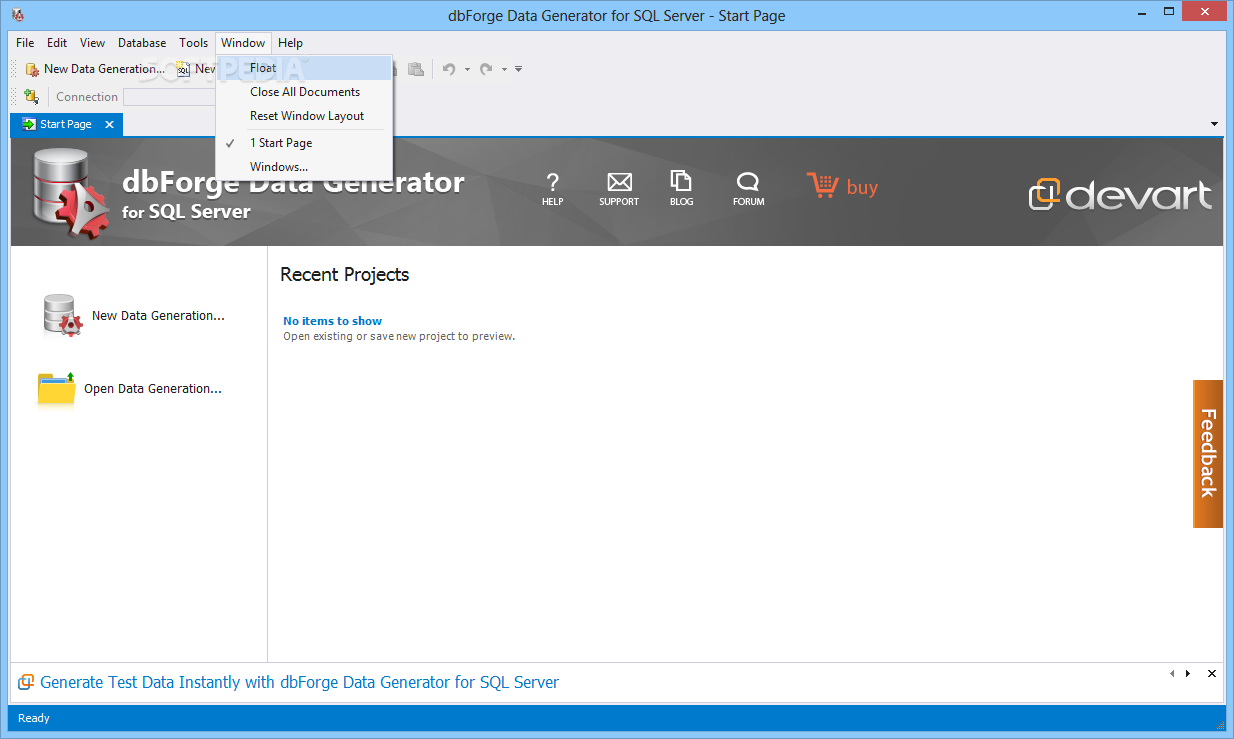Open the Windows... dialog entry
Screen dimensions: 1234x739
click(x=304, y=167)
